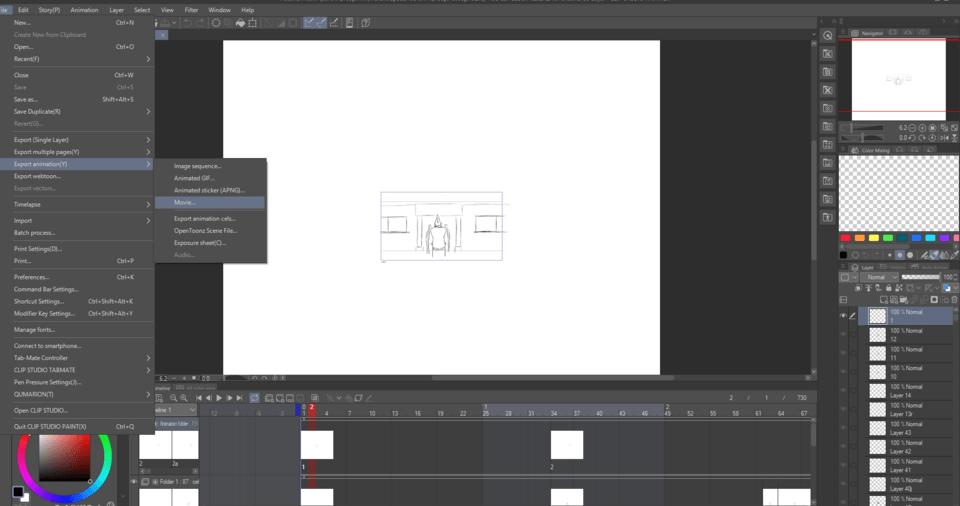This screenshot has width=960, height=506.
Task: Expand the Tab-Mate Controller submenu
Action: coord(77,358)
